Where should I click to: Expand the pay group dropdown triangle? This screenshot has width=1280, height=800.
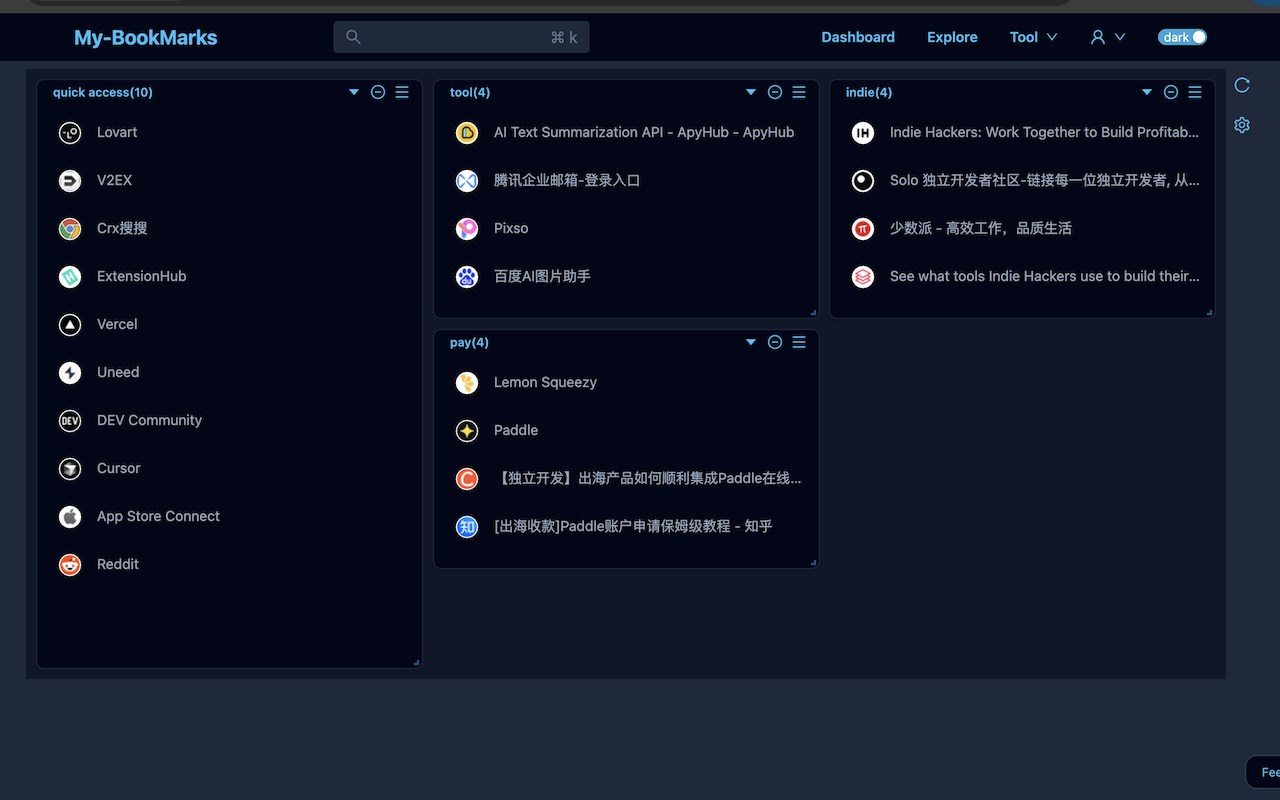click(x=751, y=342)
